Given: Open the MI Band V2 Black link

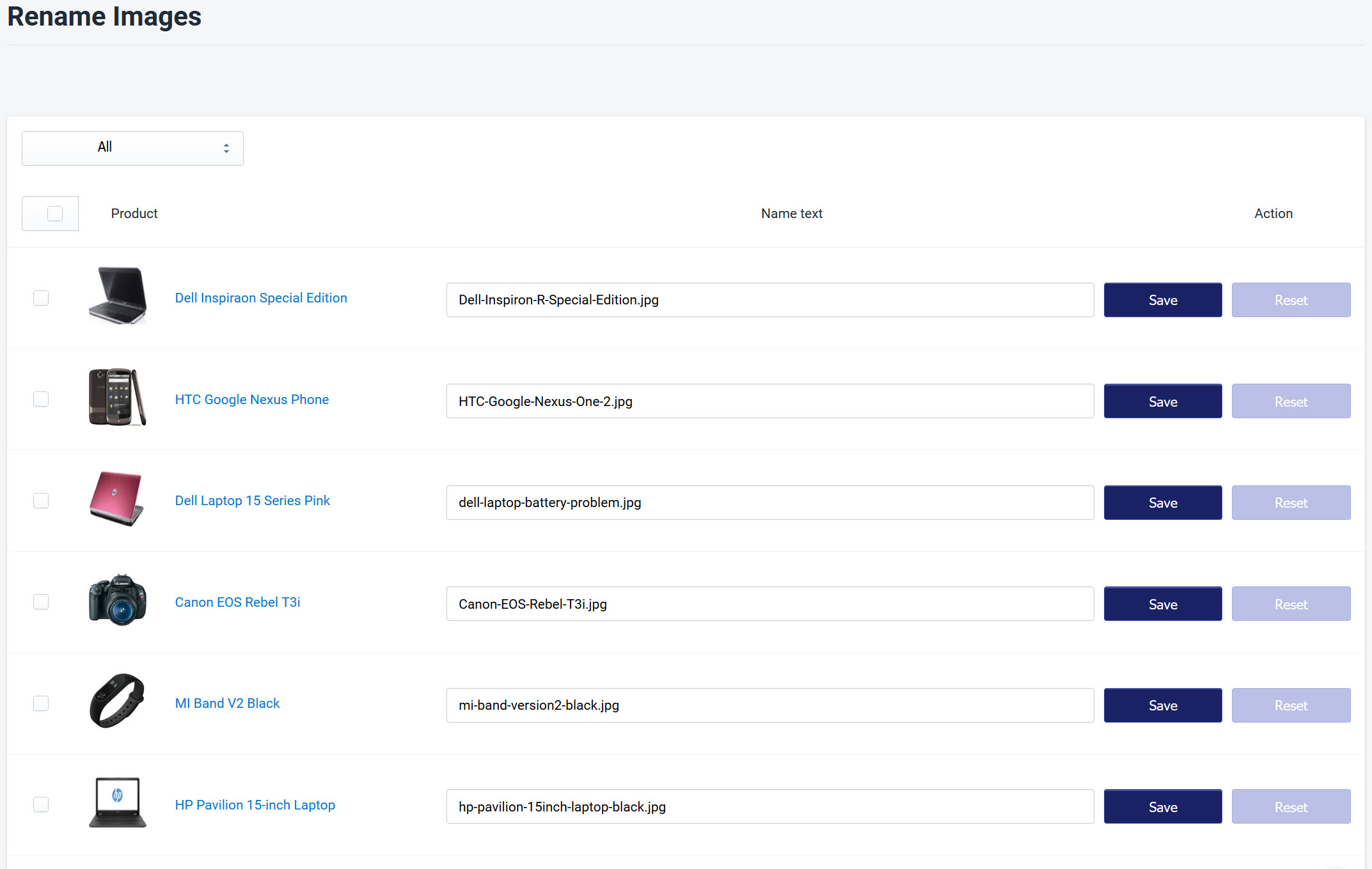Looking at the screenshot, I should pyautogui.click(x=227, y=703).
